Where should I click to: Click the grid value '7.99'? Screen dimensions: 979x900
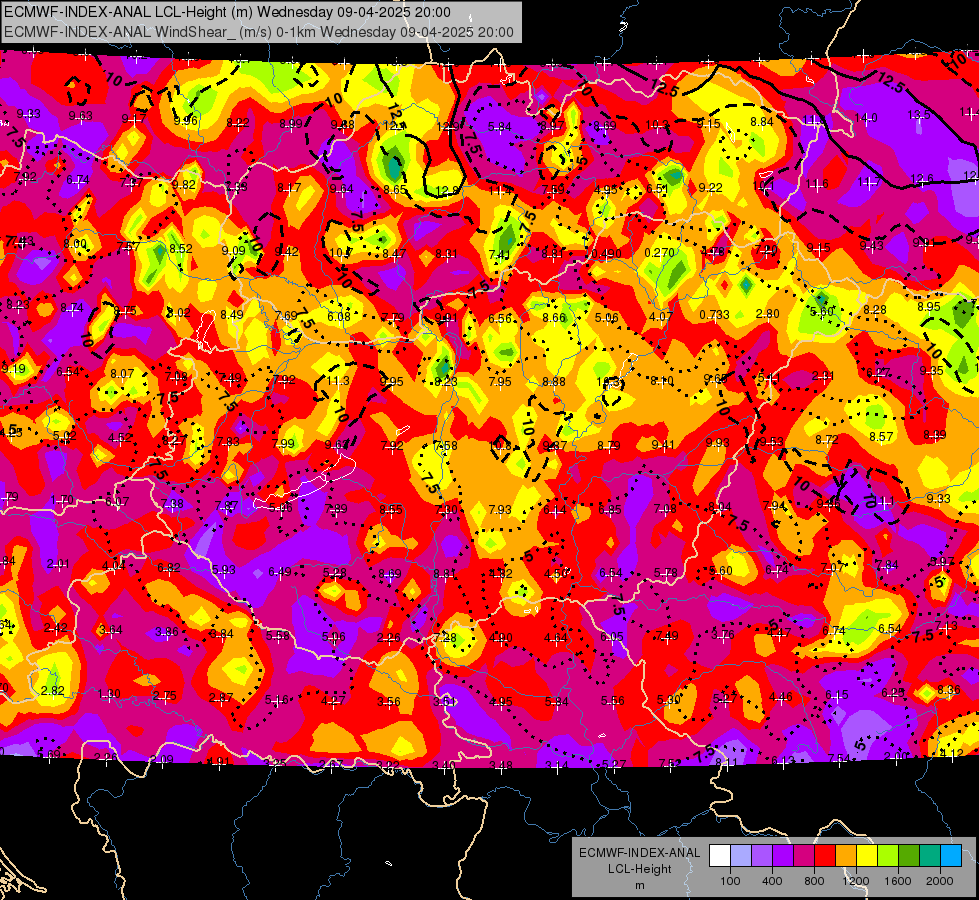coord(283,444)
